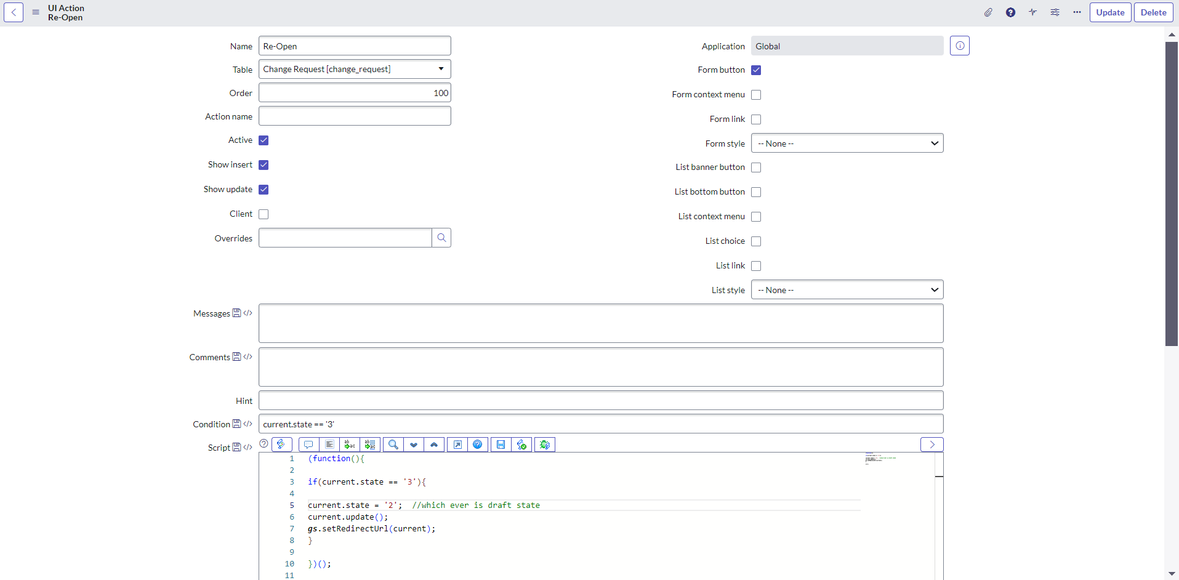Click the save icon next to Messages
1179x580 pixels.
(236, 313)
